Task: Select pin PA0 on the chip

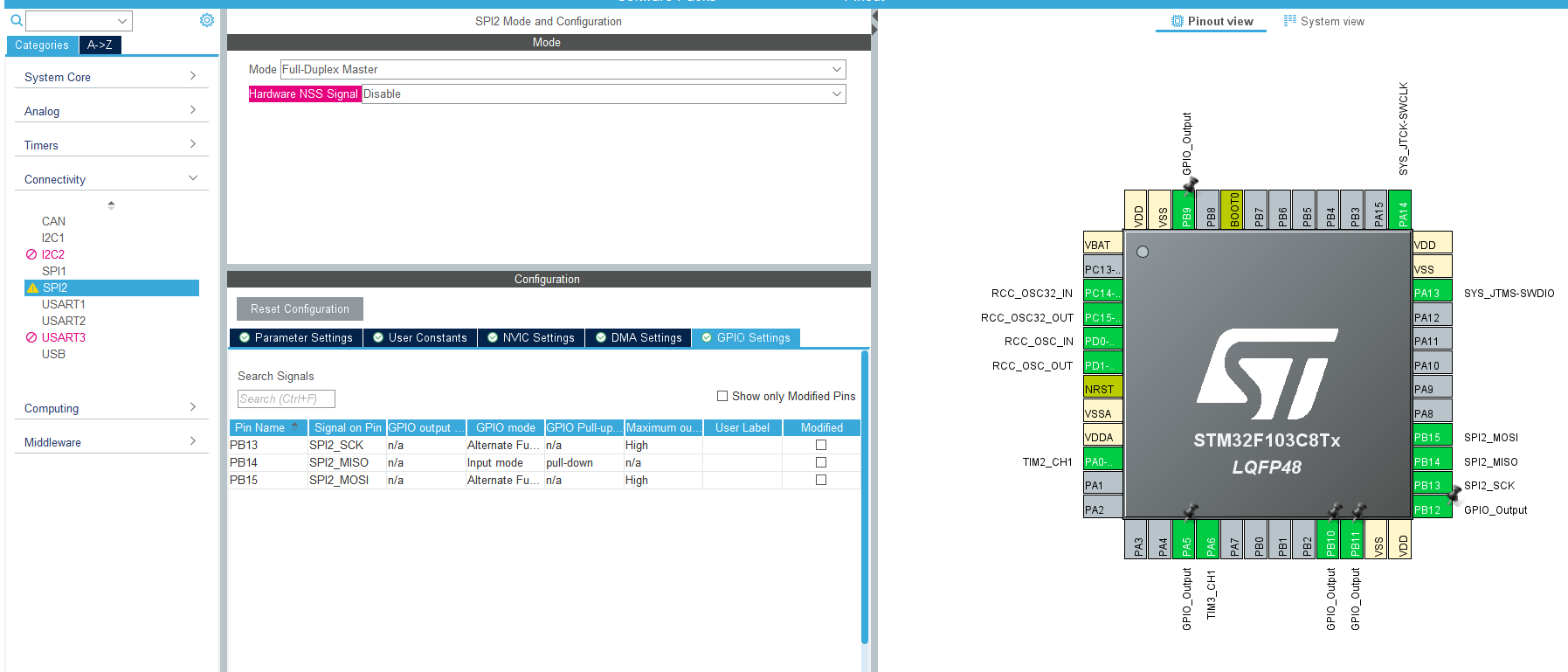Action: click(x=1103, y=461)
